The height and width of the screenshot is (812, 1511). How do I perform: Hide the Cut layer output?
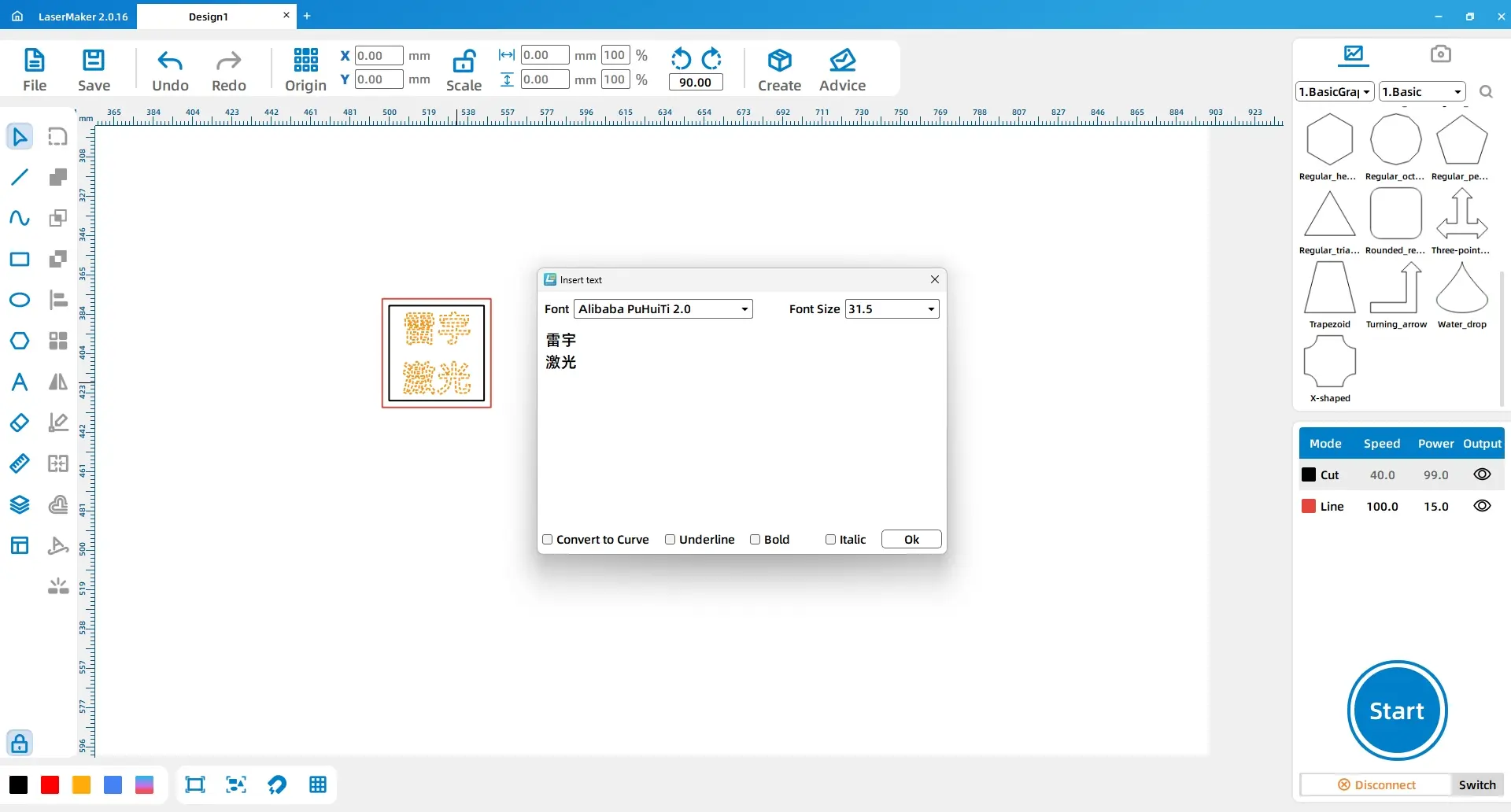coord(1481,474)
